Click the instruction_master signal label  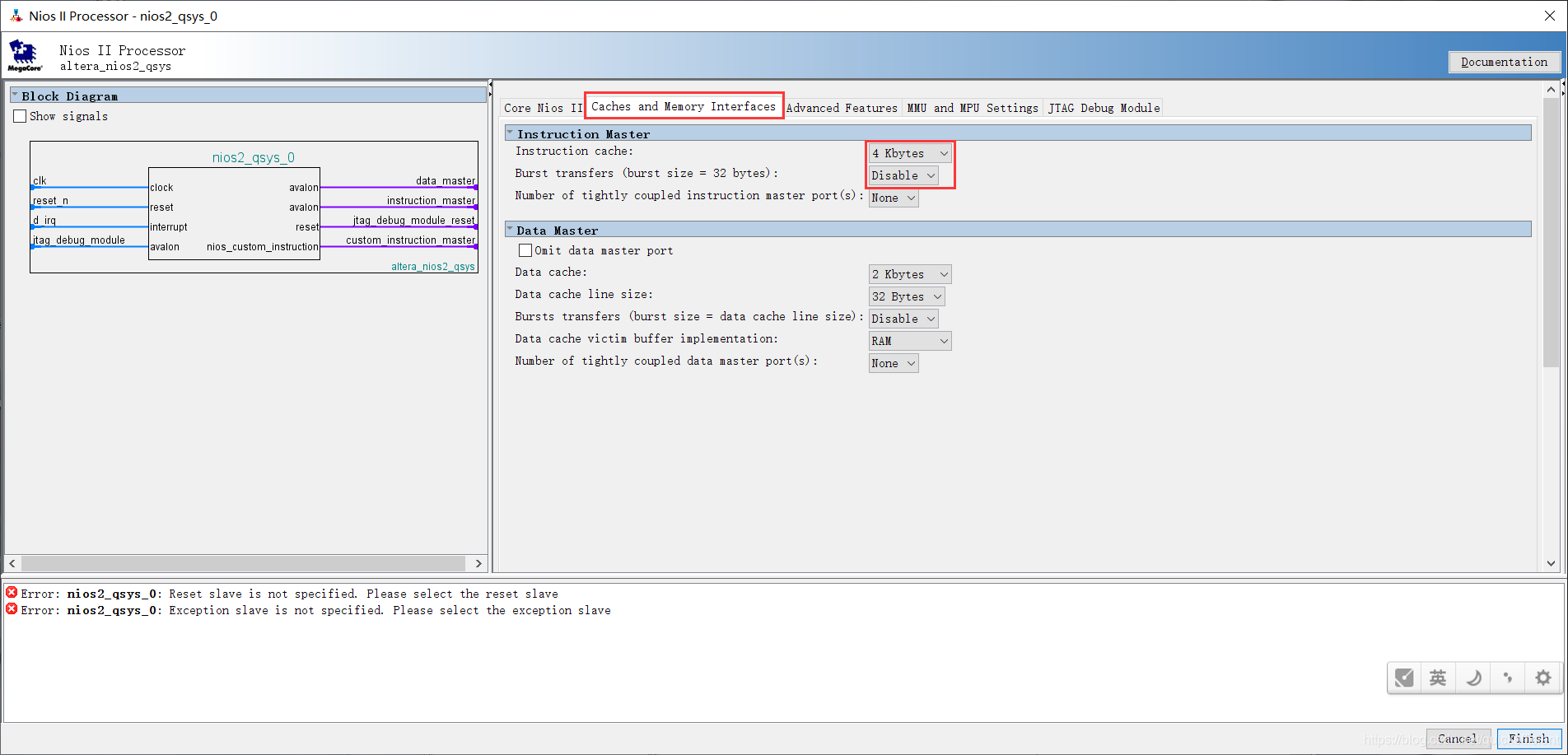tap(432, 200)
